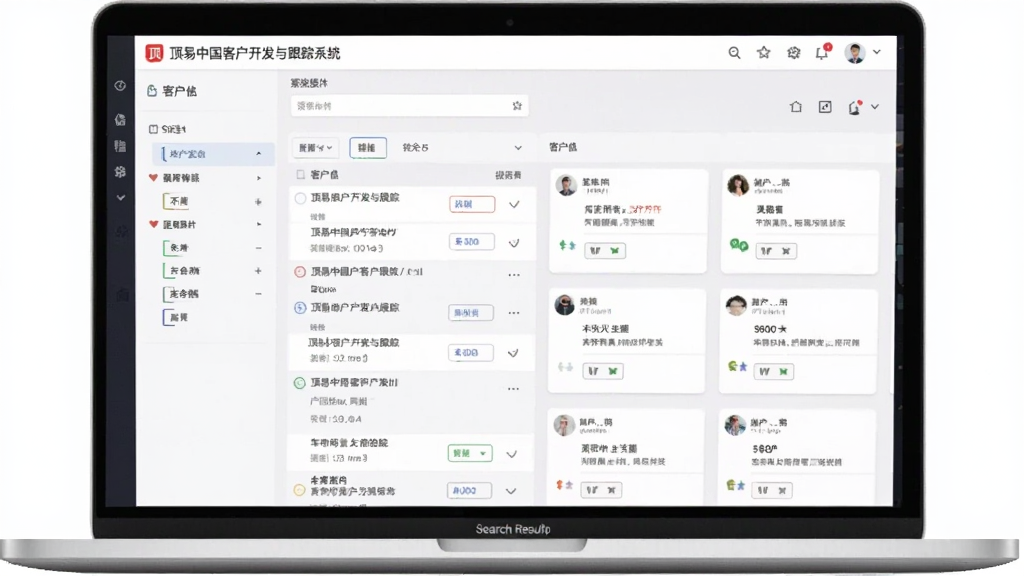Click the second red heart icon in the sidebar
This screenshot has height=576, width=1024.
[x=153, y=224]
